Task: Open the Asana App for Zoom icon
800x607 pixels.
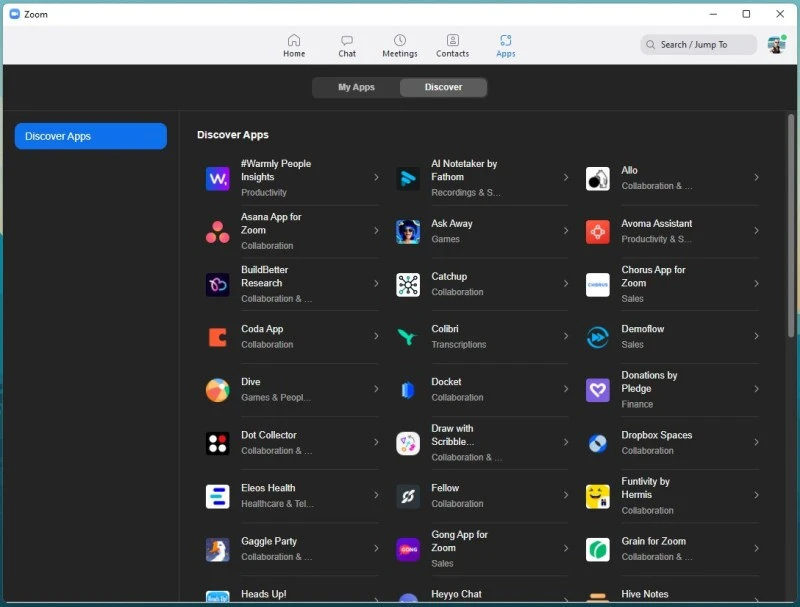Action: tap(217, 232)
